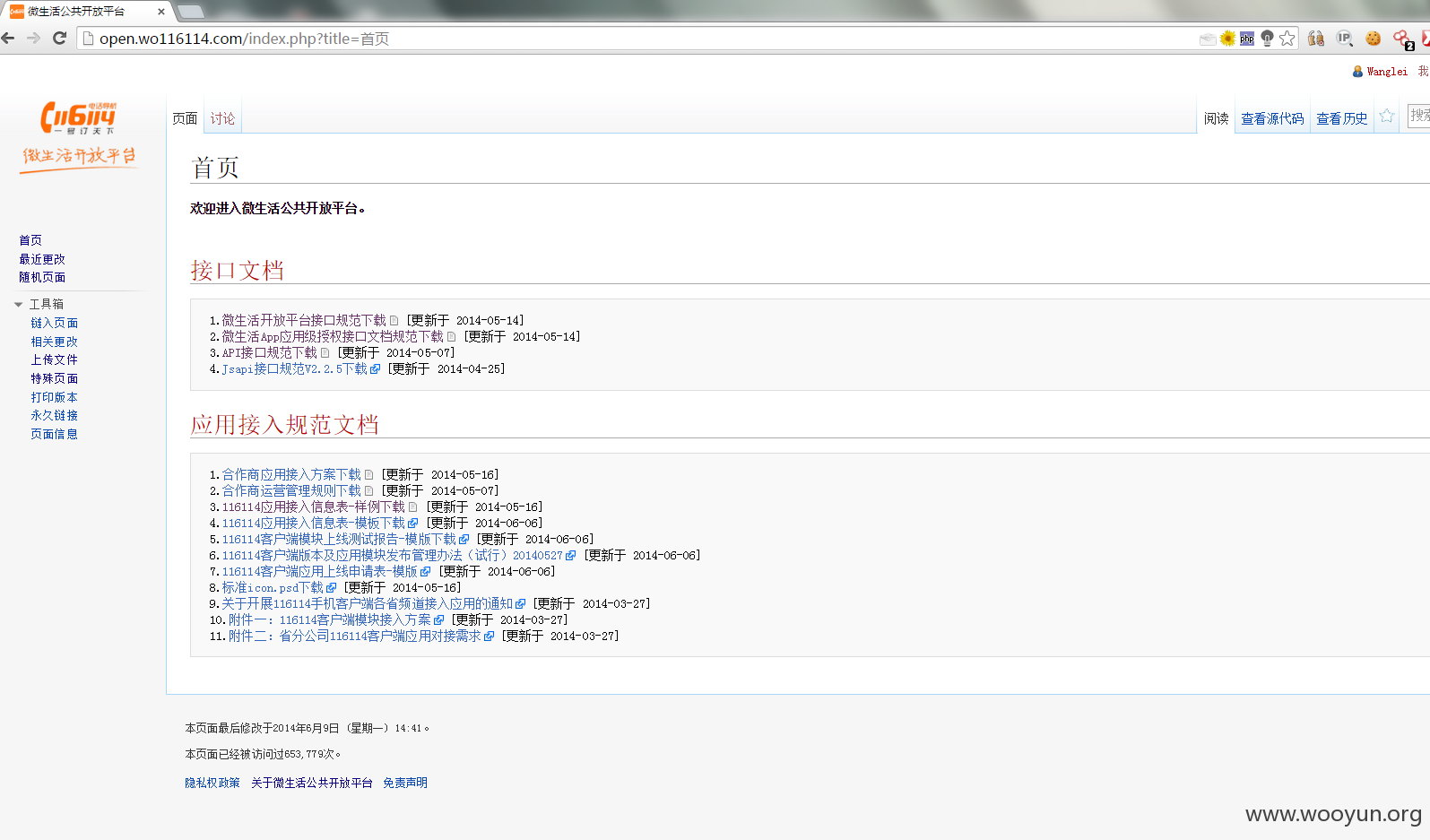Open the padlocks extension icon
This screenshot has height=840, width=1430.
(1315, 39)
